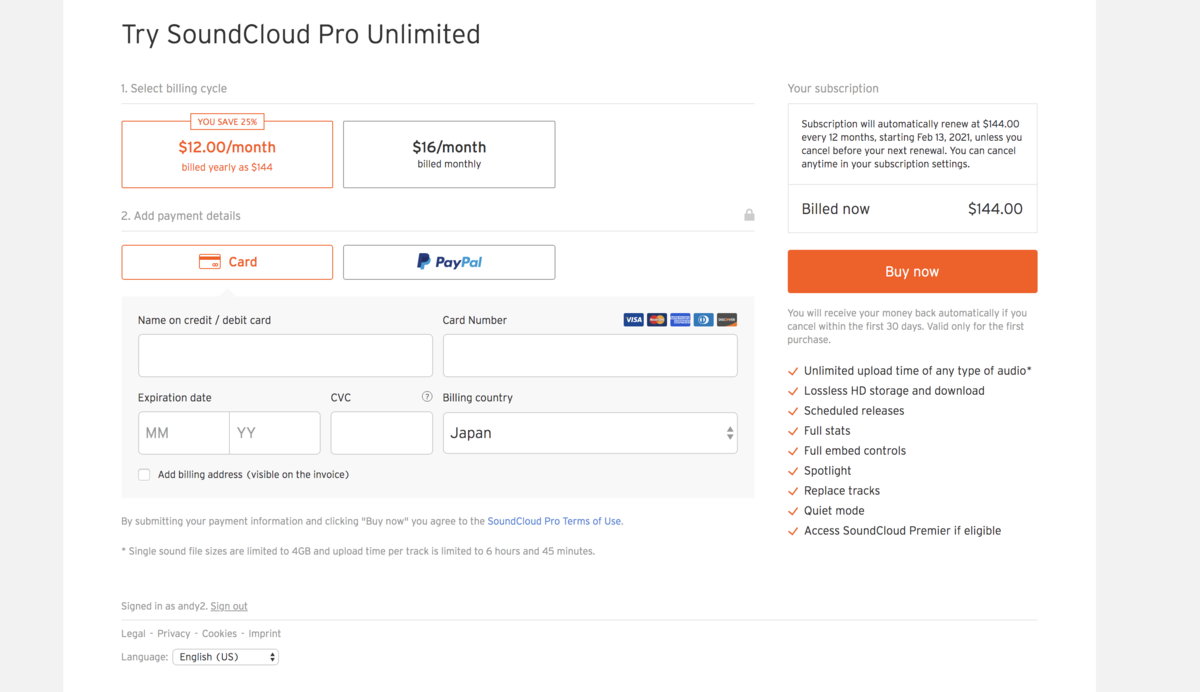Open the Billing country dropdown

click(590, 432)
